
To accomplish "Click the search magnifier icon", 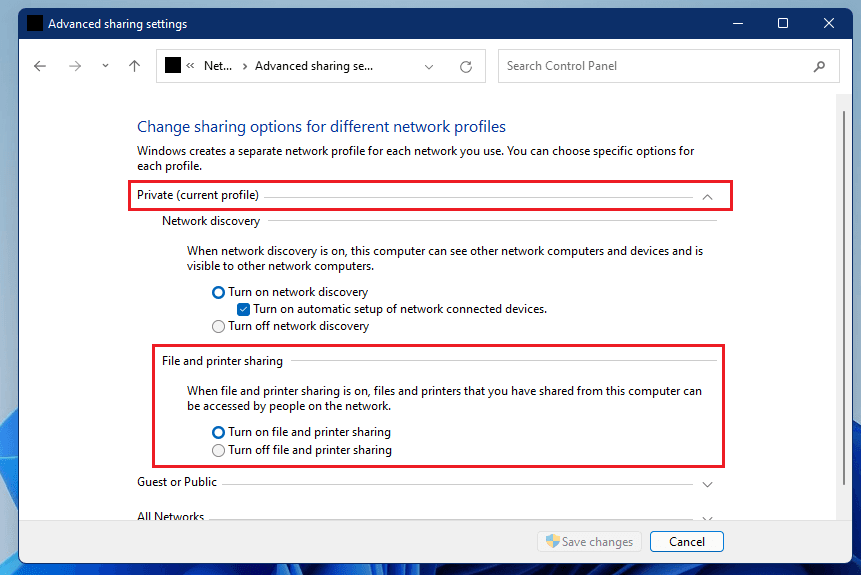I will 820,67.
